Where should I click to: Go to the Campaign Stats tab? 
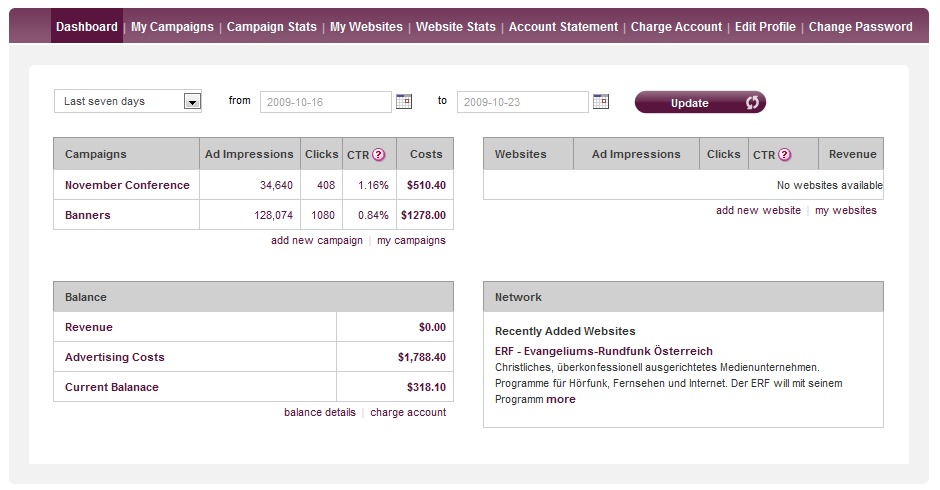click(272, 27)
